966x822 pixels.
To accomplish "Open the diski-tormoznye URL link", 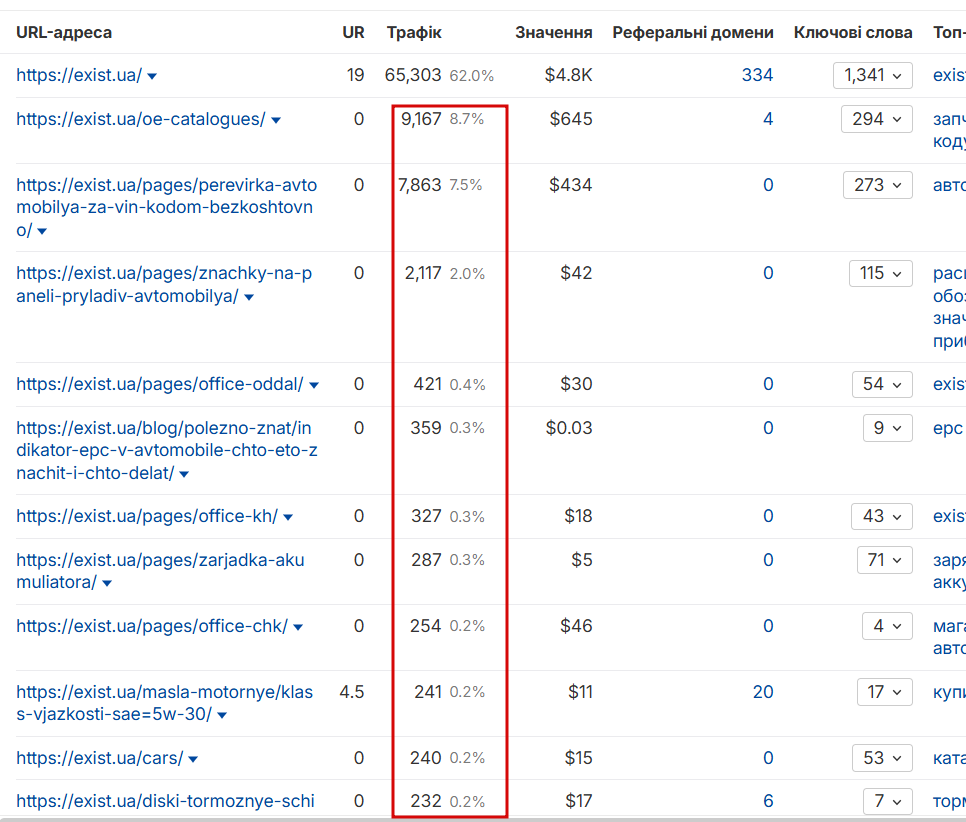I will (165, 801).
